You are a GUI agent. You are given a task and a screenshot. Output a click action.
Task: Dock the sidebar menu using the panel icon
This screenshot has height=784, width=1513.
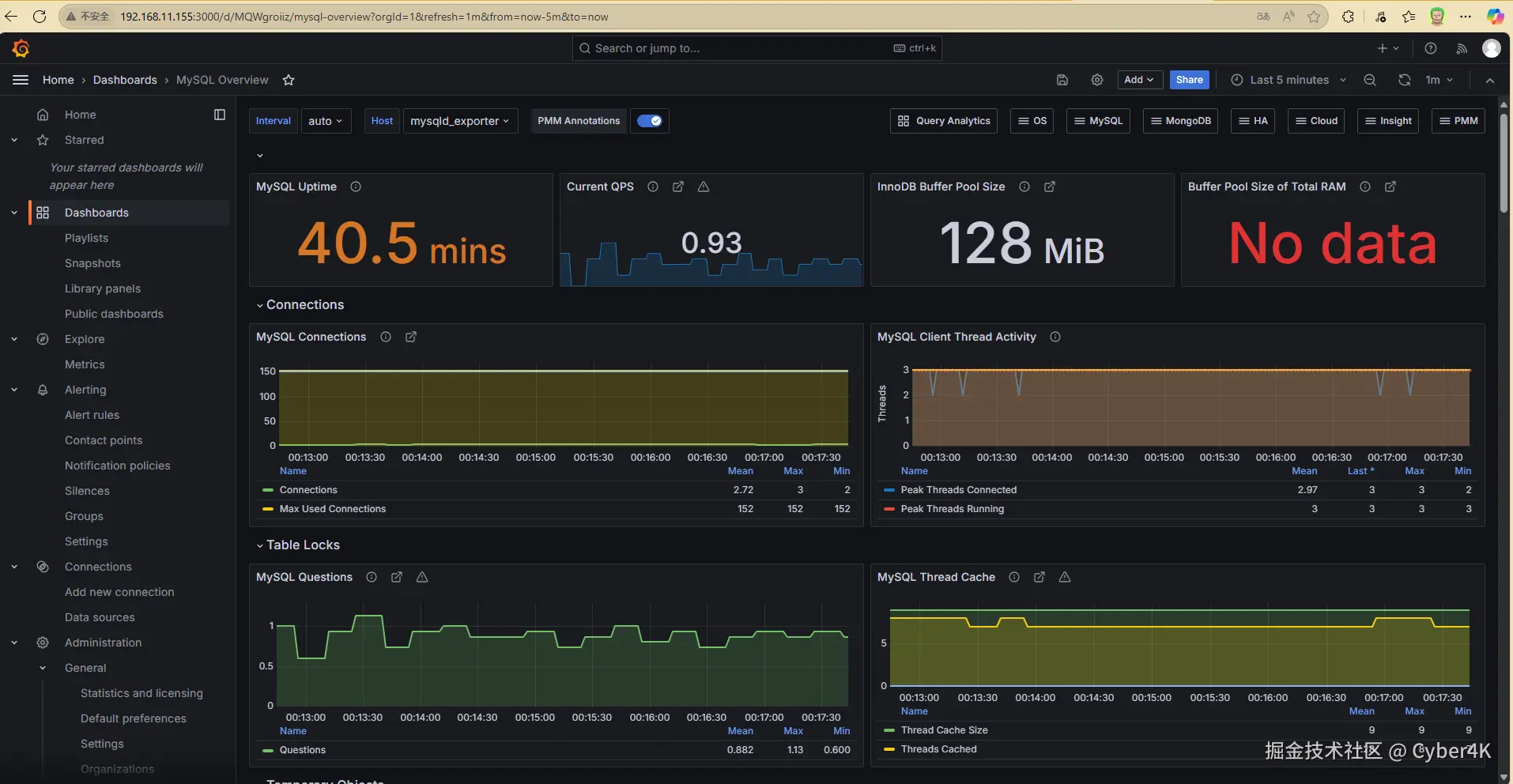[220, 115]
